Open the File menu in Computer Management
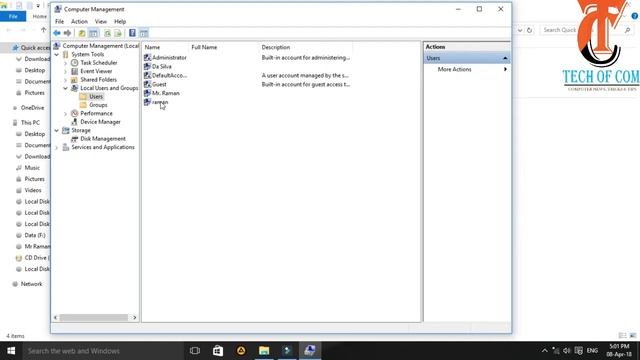Screen dimensions: 640x360 tap(60, 22)
